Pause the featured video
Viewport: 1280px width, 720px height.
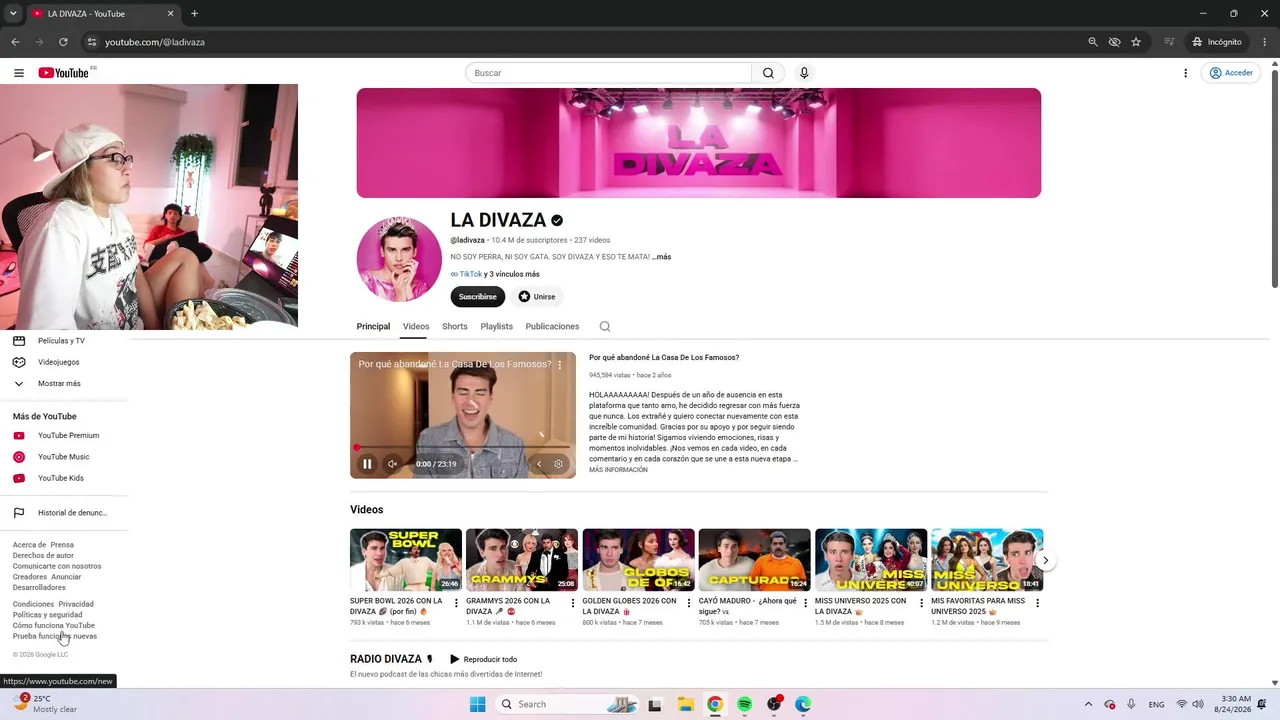point(367,464)
